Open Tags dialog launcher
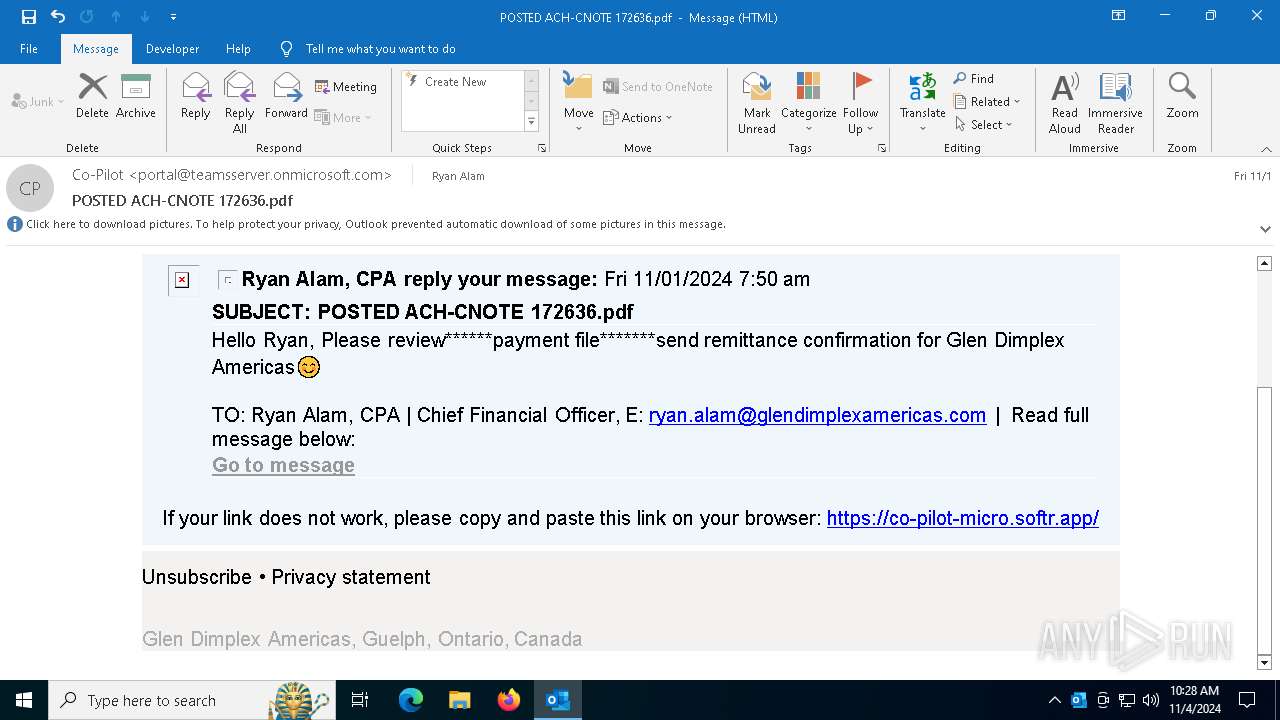 [882, 148]
